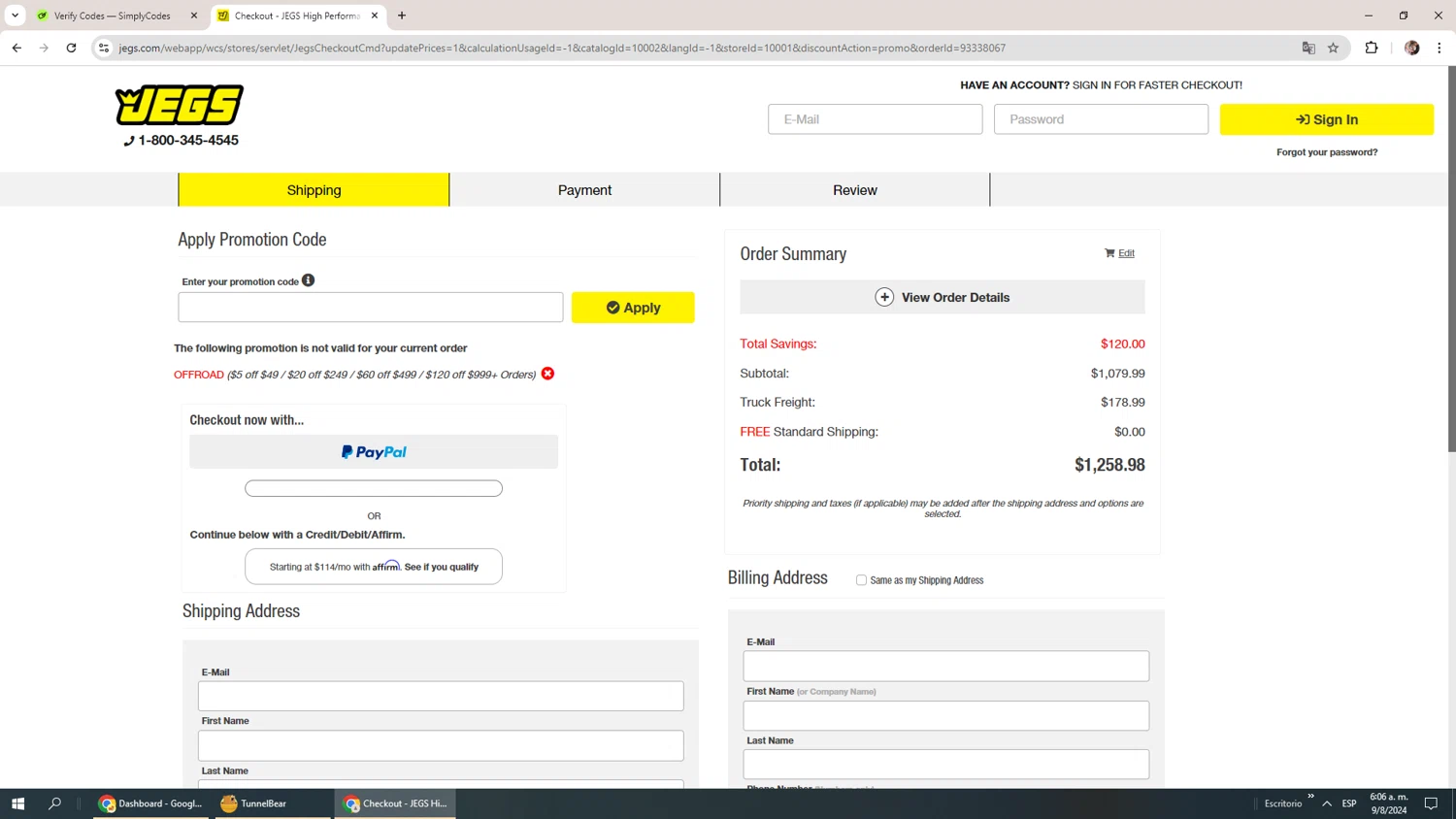1456x819 pixels.
Task: Check Same as my Shipping Address
Action: [861, 580]
